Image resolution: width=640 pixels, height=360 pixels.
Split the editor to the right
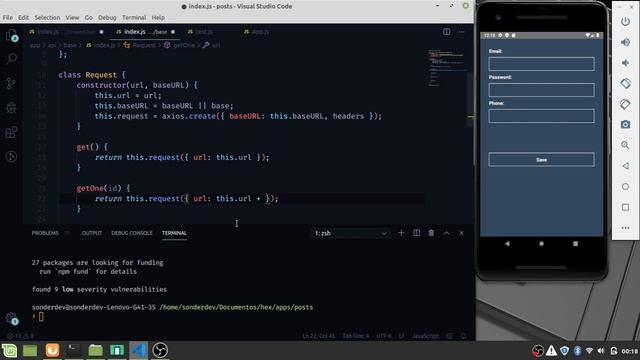(447, 32)
